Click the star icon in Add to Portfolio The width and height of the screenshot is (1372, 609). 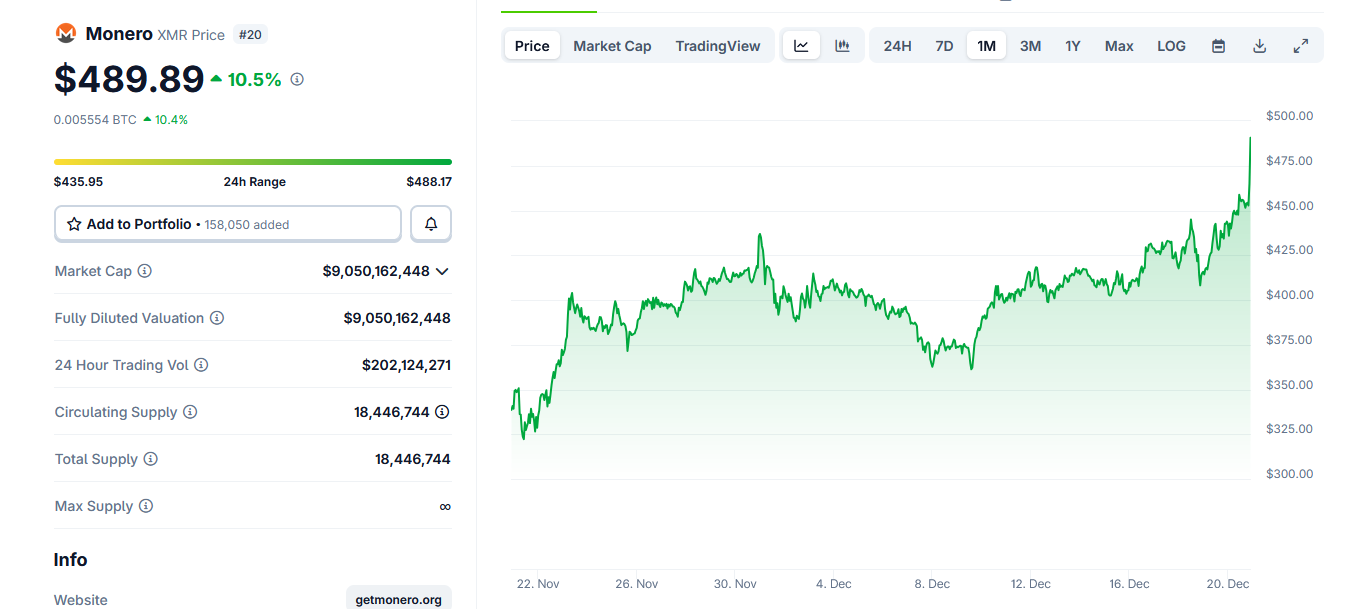(74, 224)
